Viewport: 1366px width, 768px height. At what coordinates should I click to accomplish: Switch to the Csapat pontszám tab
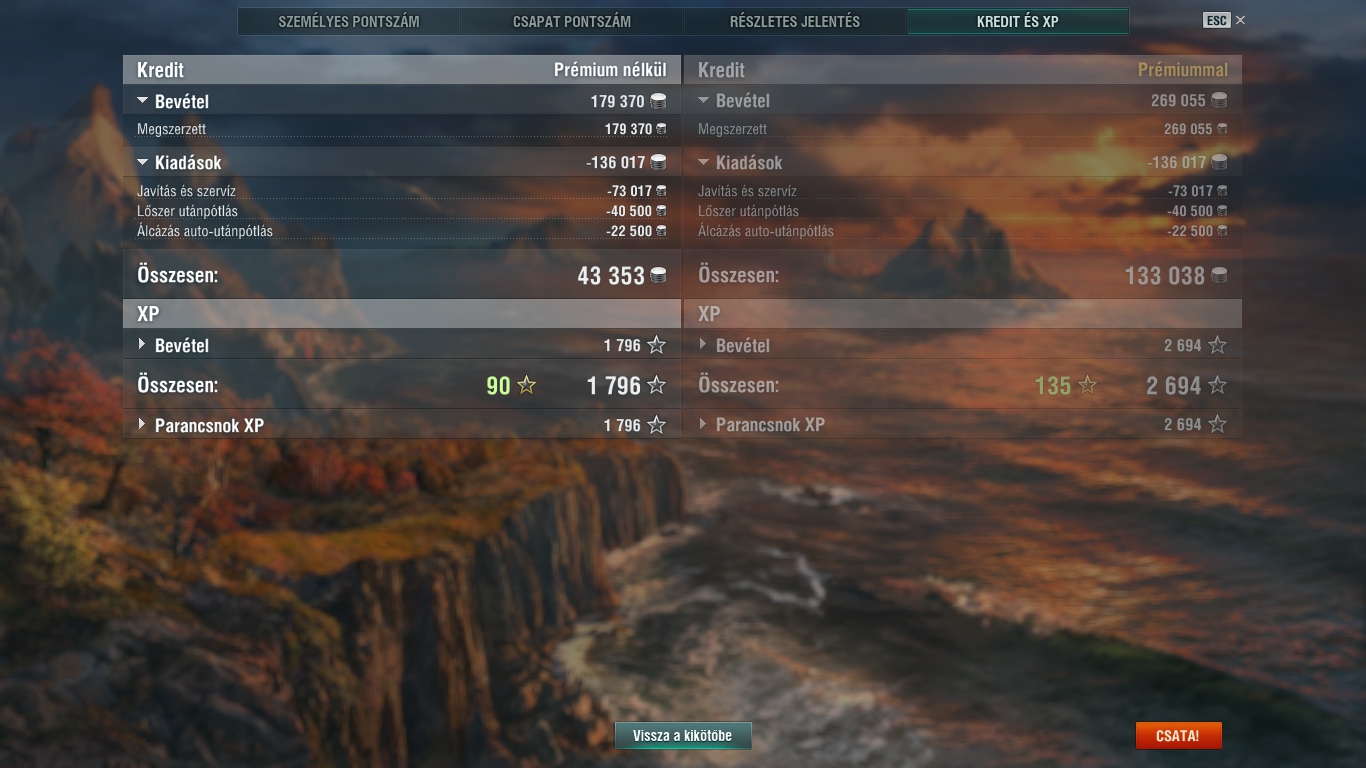572,21
